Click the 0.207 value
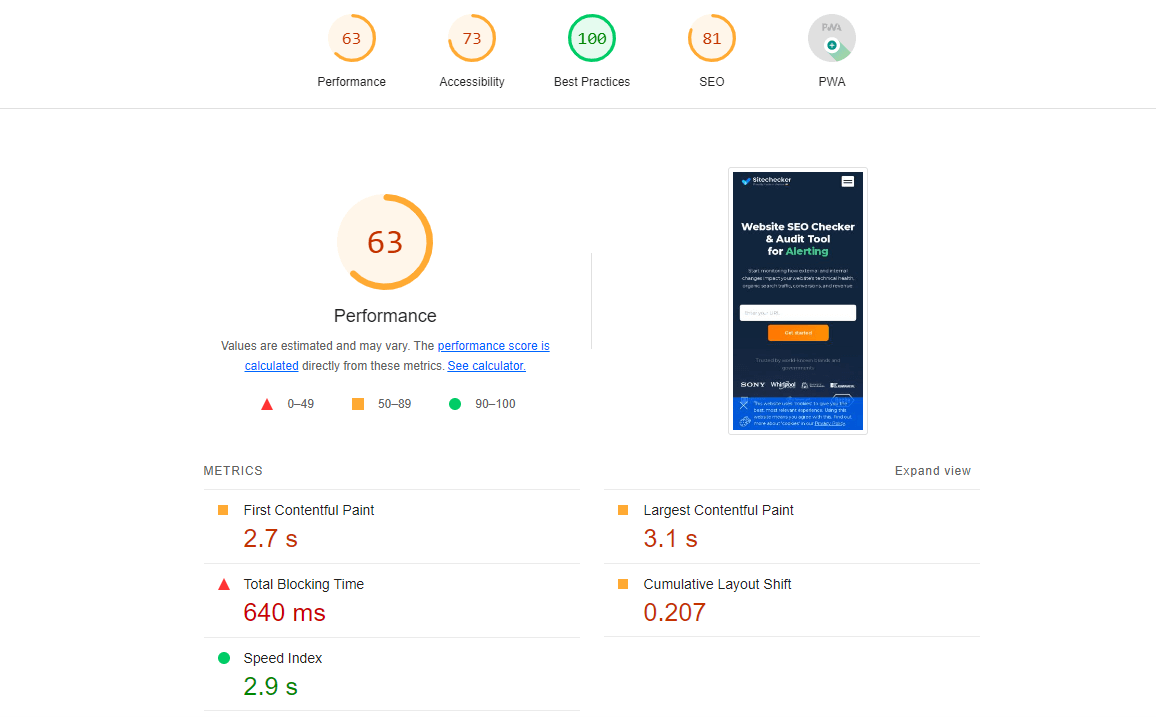Viewport: 1157px width, 717px height. (x=674, y=612)
